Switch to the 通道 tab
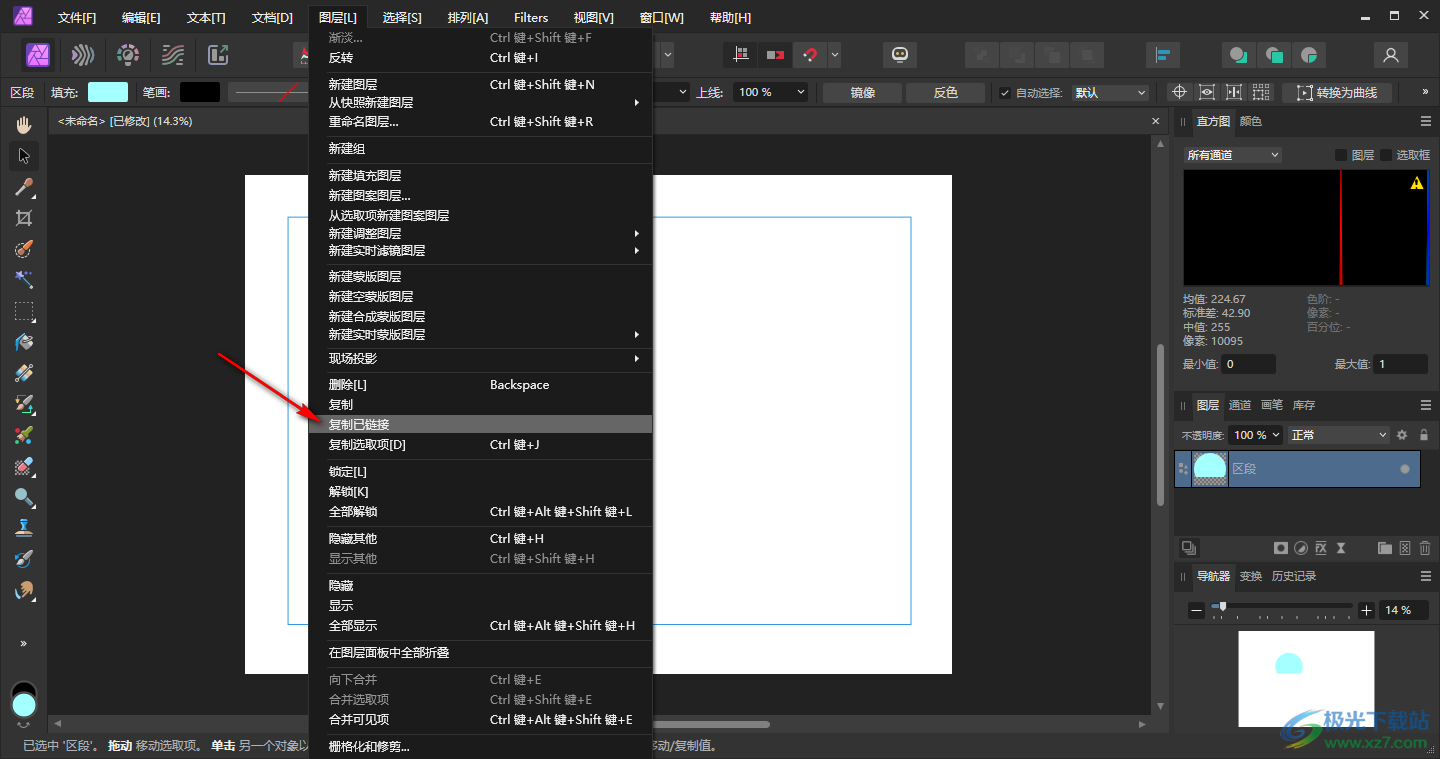1440x759 pixels. coord(1239,405)
